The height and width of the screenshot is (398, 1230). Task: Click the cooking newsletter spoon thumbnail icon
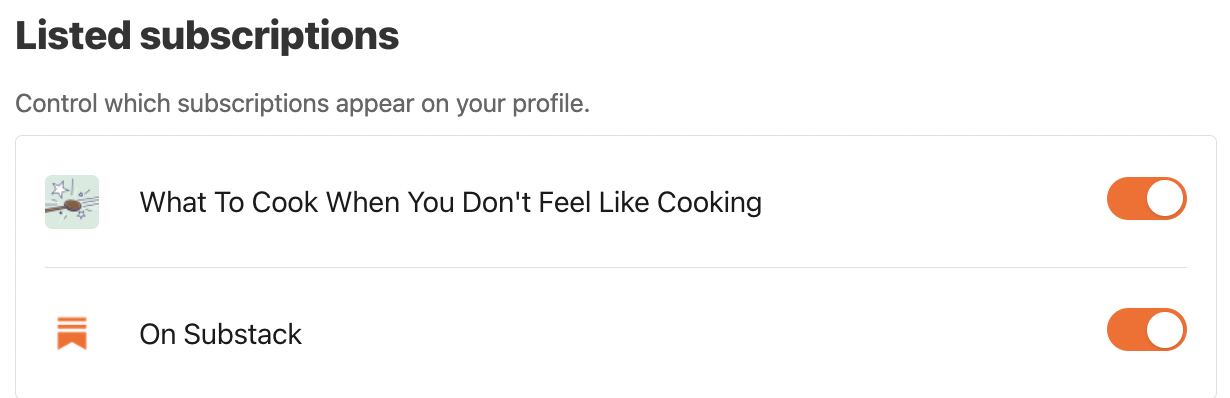coord(72,202)
